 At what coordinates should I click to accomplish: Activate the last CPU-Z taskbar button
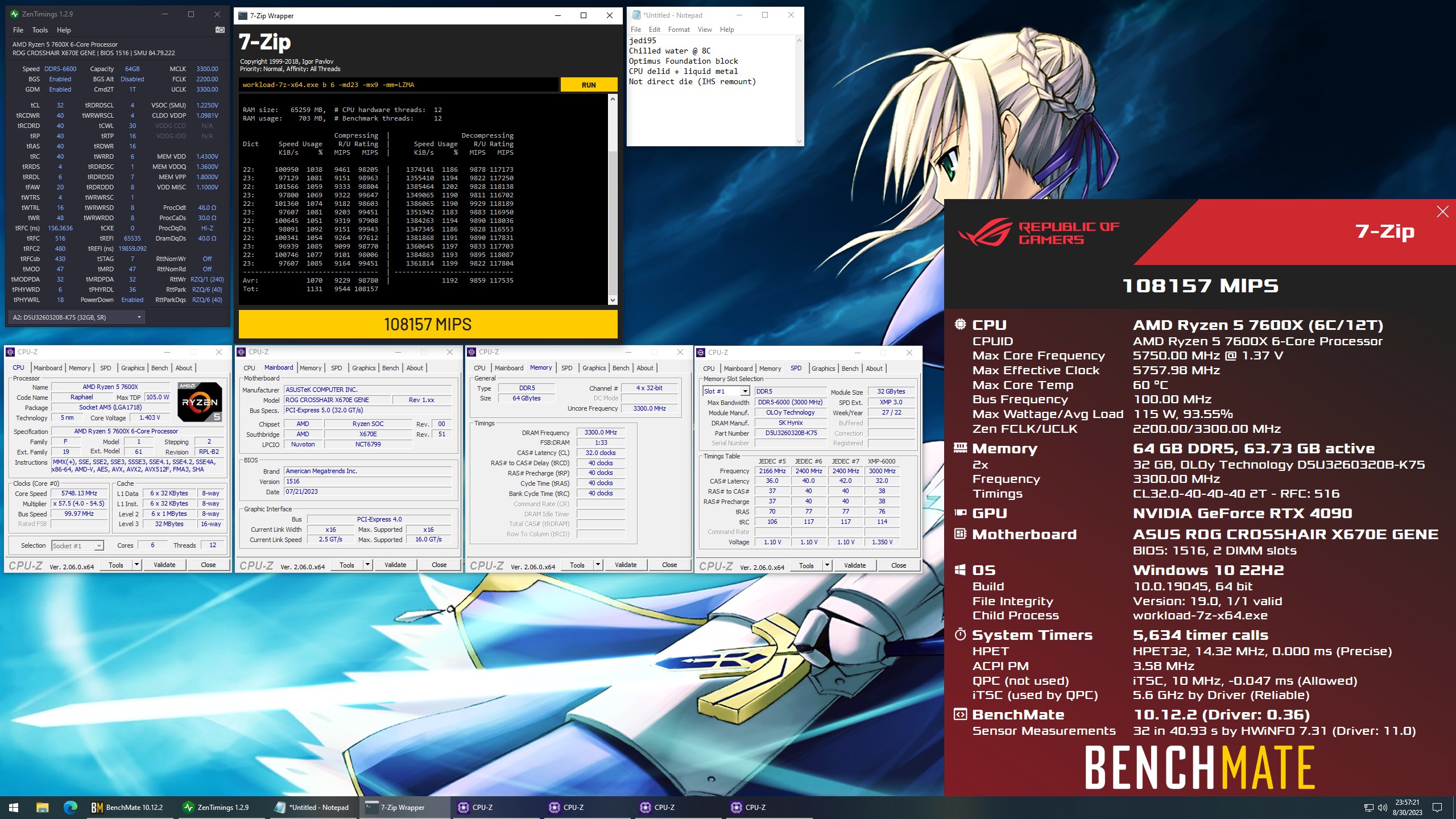pos(768,807)
